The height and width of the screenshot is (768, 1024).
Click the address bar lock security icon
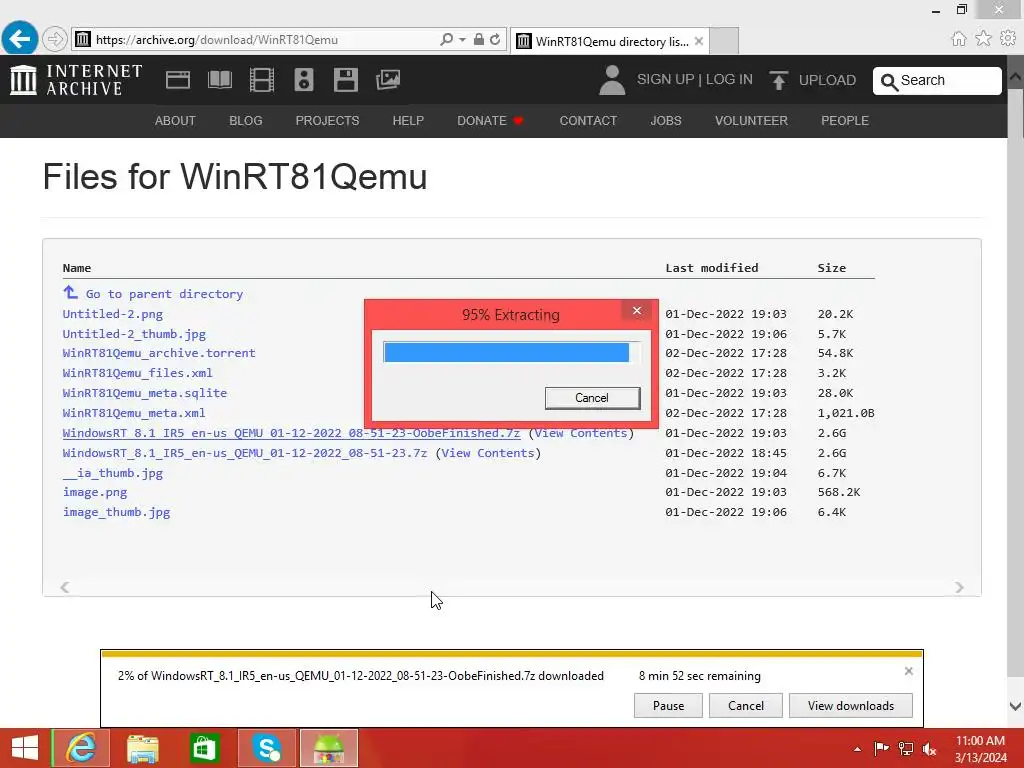point(479,39)
